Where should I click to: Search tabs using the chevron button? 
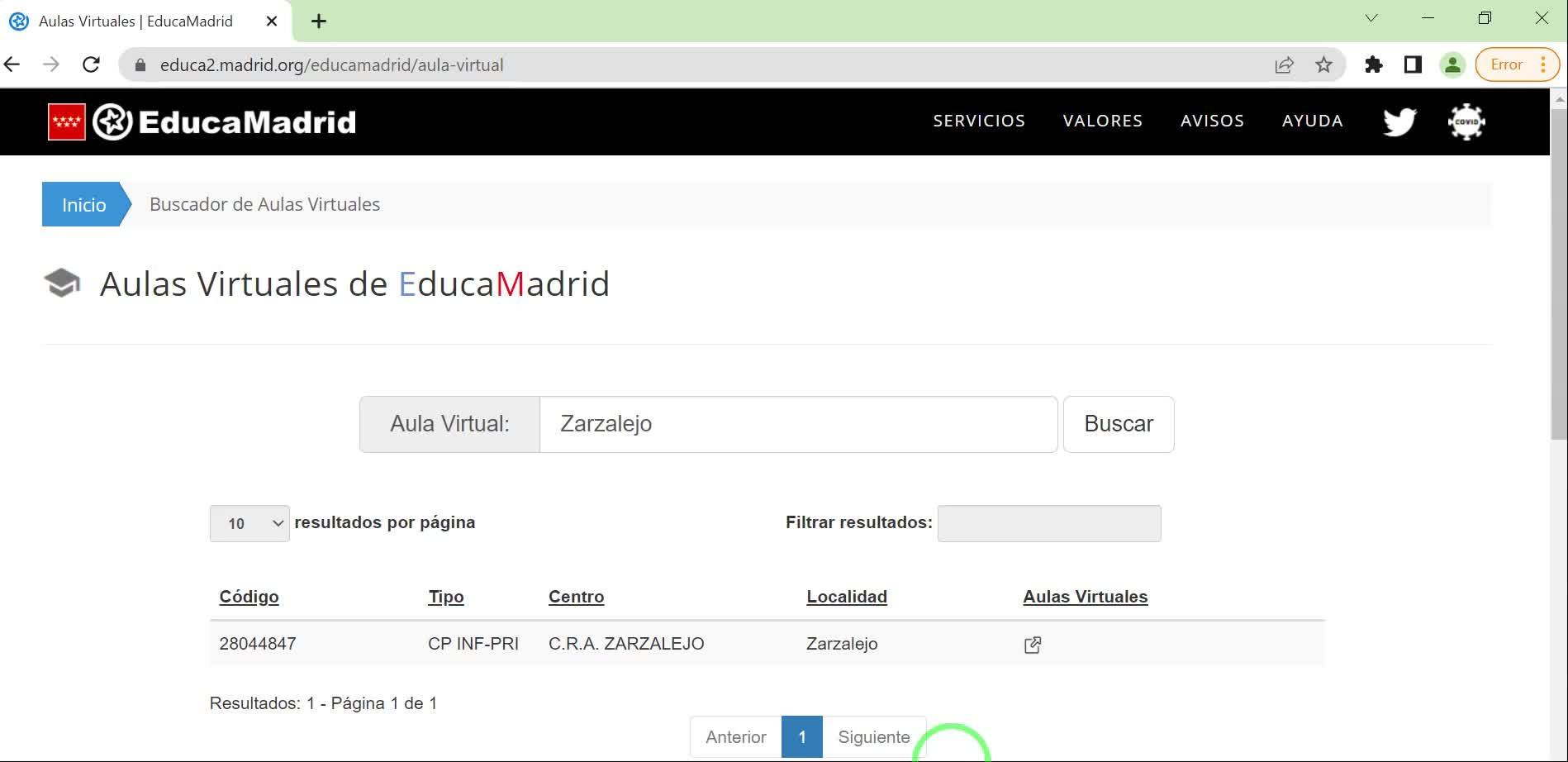[x=1371, y=18]
